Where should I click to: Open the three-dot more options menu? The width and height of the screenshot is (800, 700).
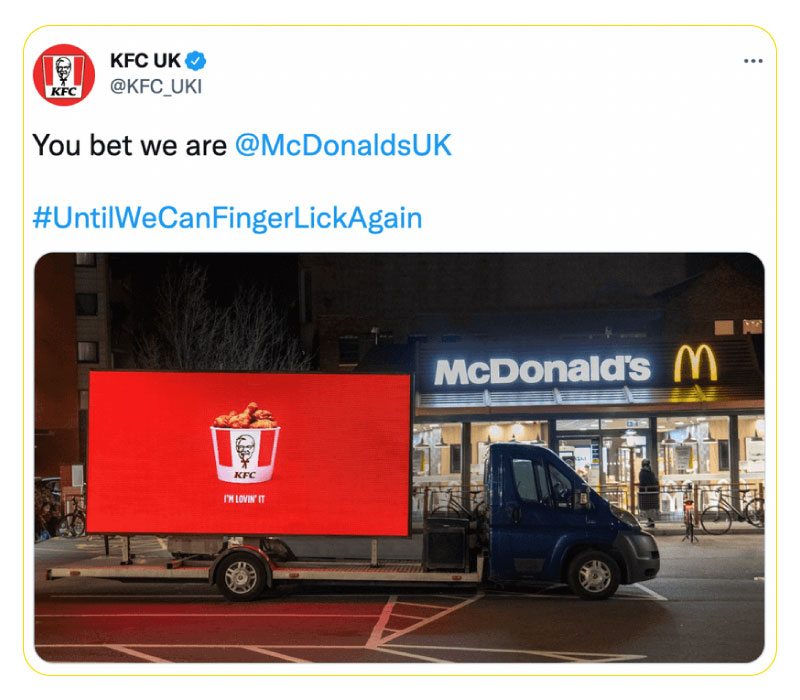(753, 61)
